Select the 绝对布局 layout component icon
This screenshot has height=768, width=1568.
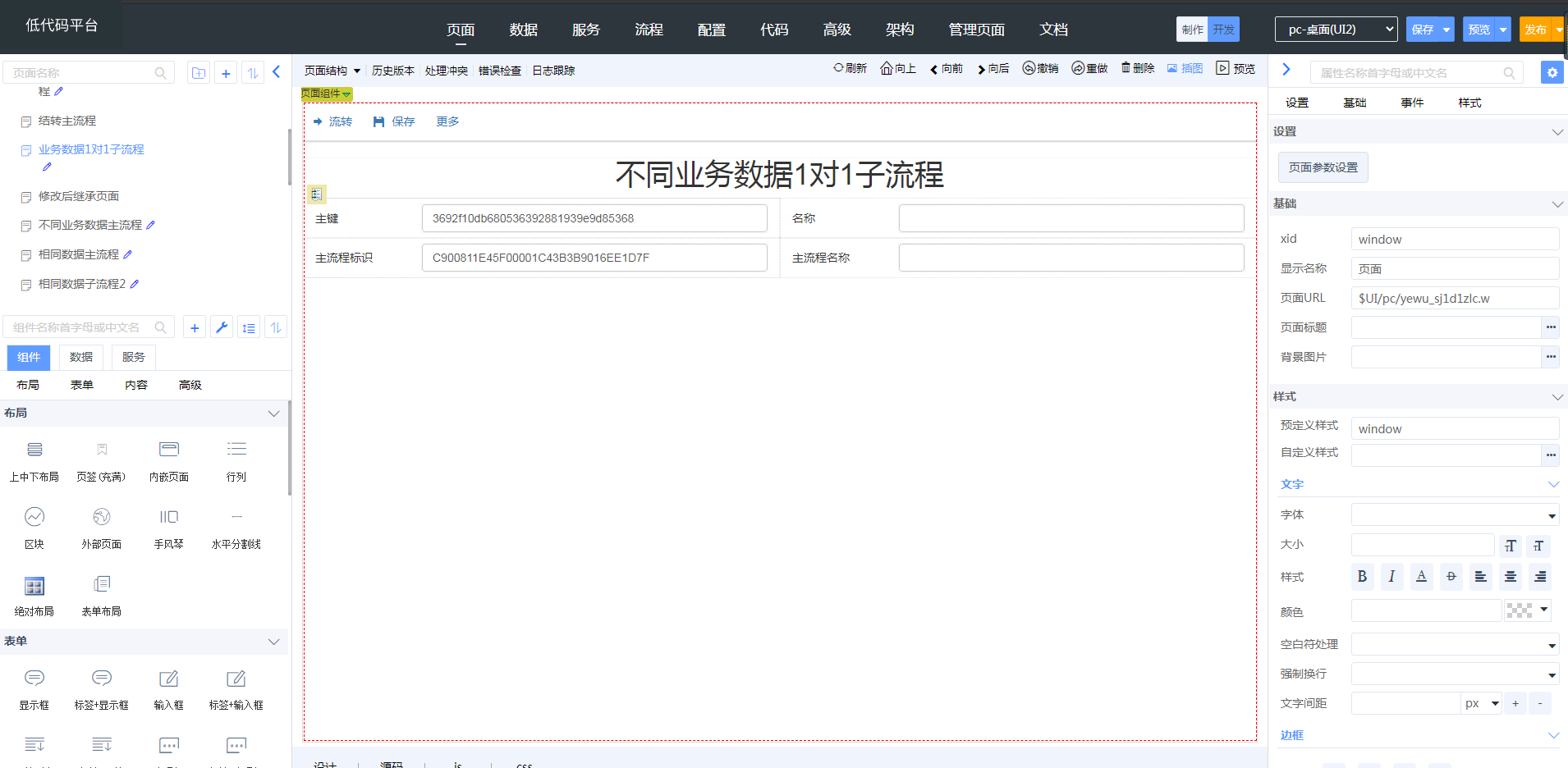pyautogui.click(x=34, y=586)
